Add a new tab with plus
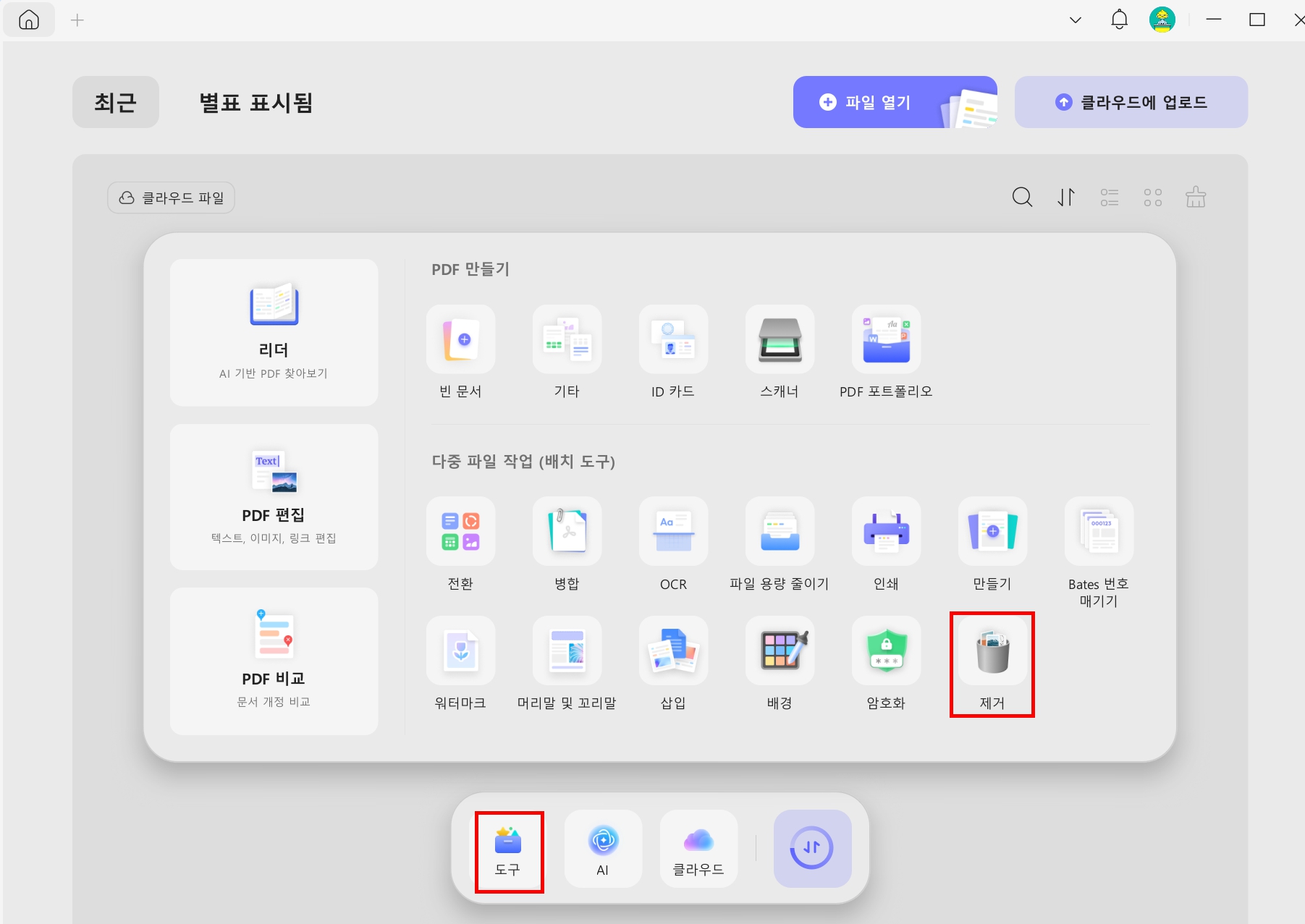This screenshot has height=924, width=1305. point(77,20)
